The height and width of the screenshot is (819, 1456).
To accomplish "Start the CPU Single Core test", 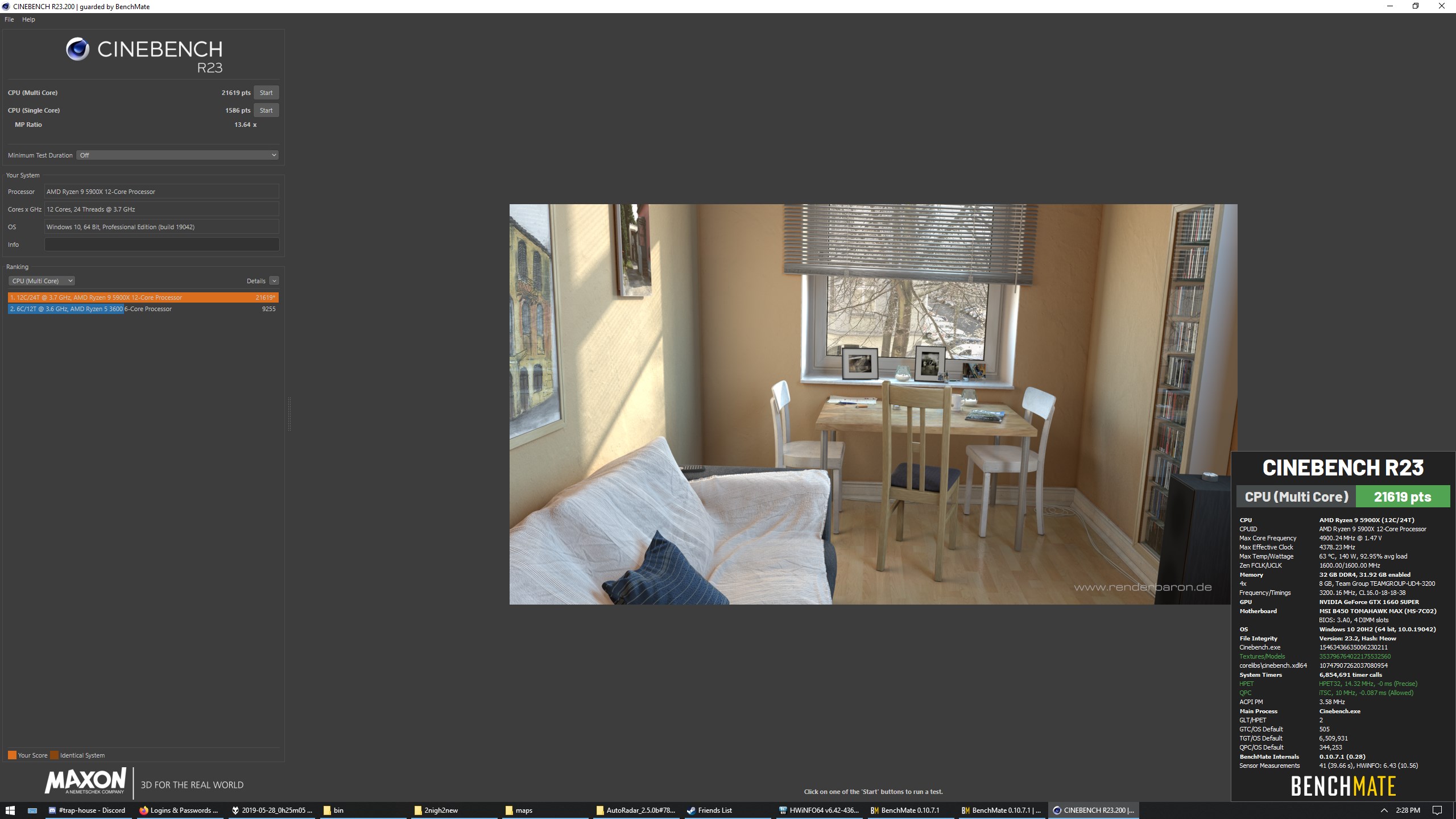I will pyautogui.click(x=266, y=110).
